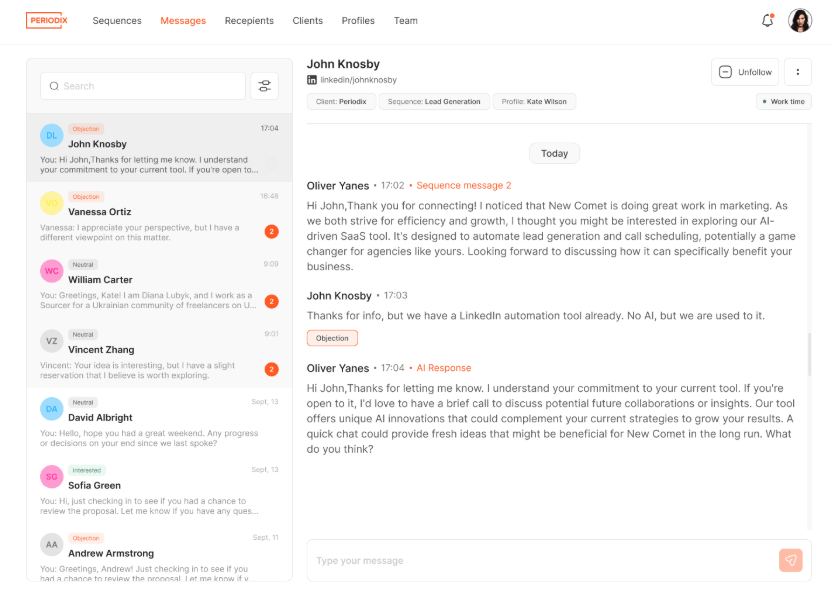Open William Carter conversation

point(159,284)
